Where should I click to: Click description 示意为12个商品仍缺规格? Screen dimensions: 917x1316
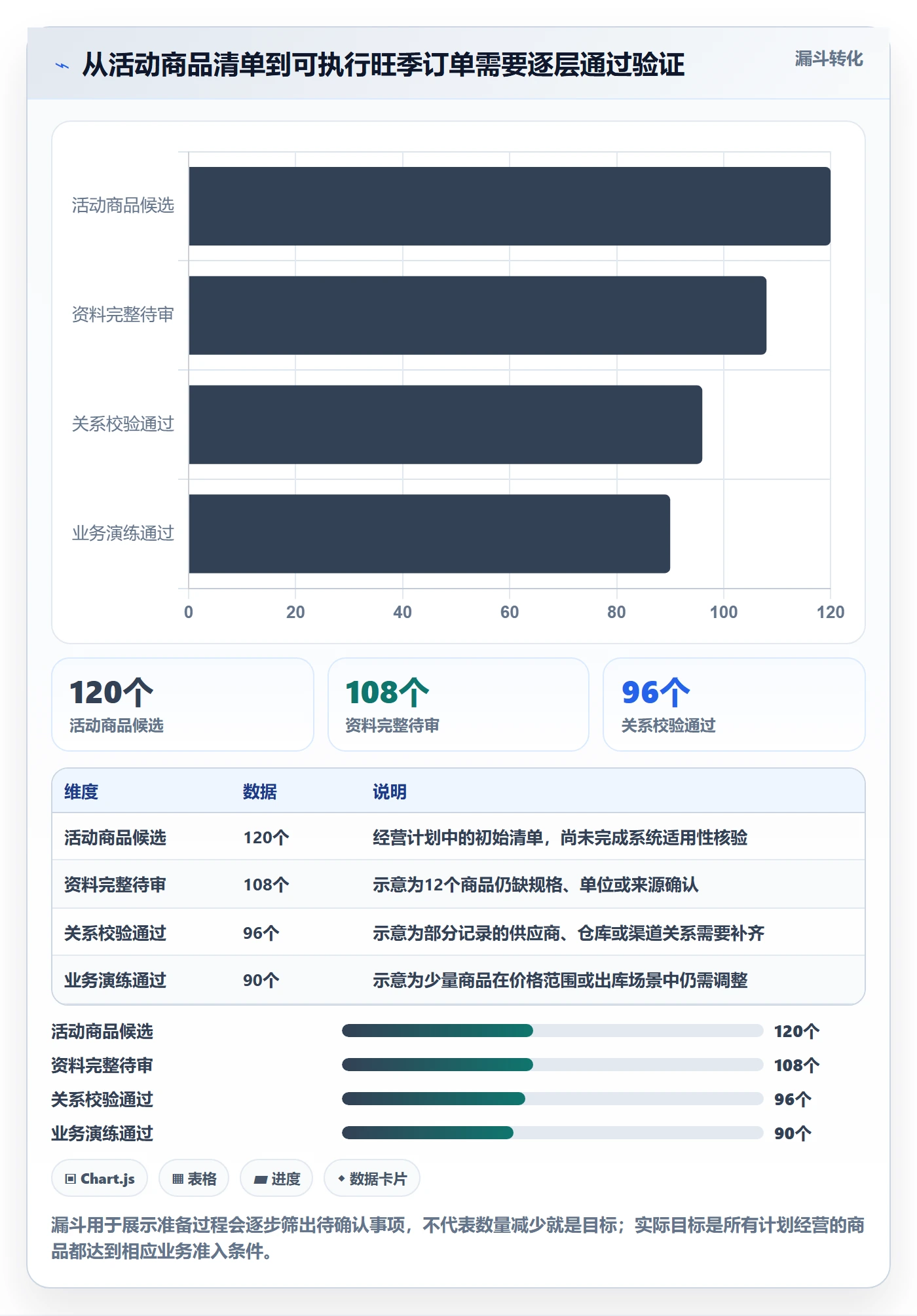pyautogui.click(x=536, y=885)
